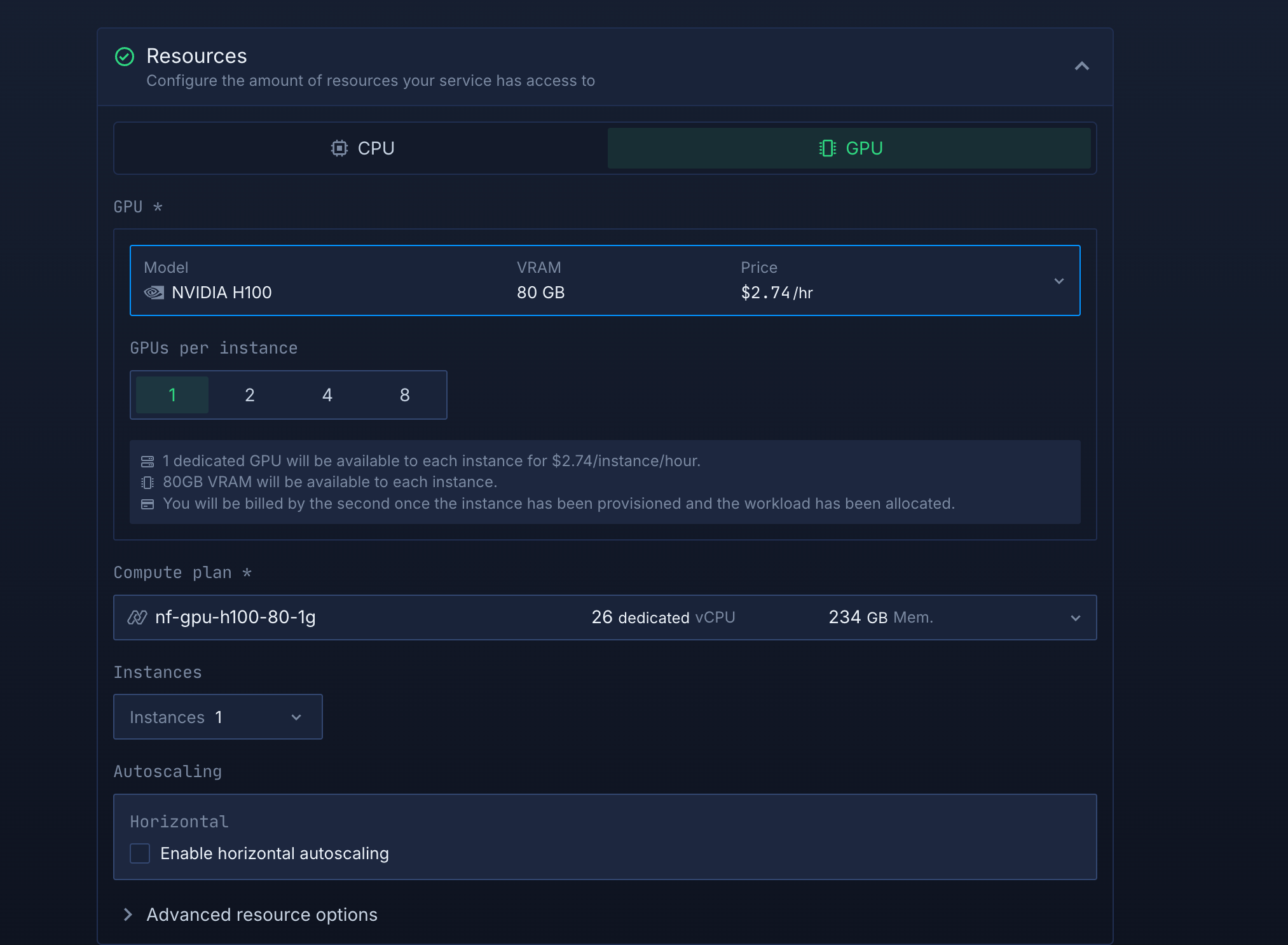Click the VRAM info chip icon
1288x945 pixels.
click(x=147, y=483)
